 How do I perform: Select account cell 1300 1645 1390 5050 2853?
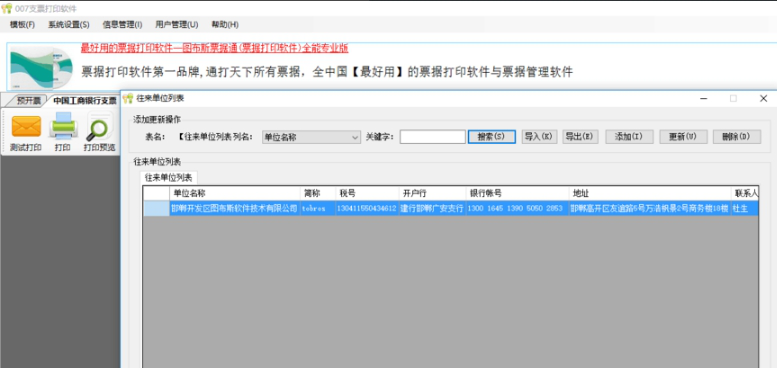(517, 209)
